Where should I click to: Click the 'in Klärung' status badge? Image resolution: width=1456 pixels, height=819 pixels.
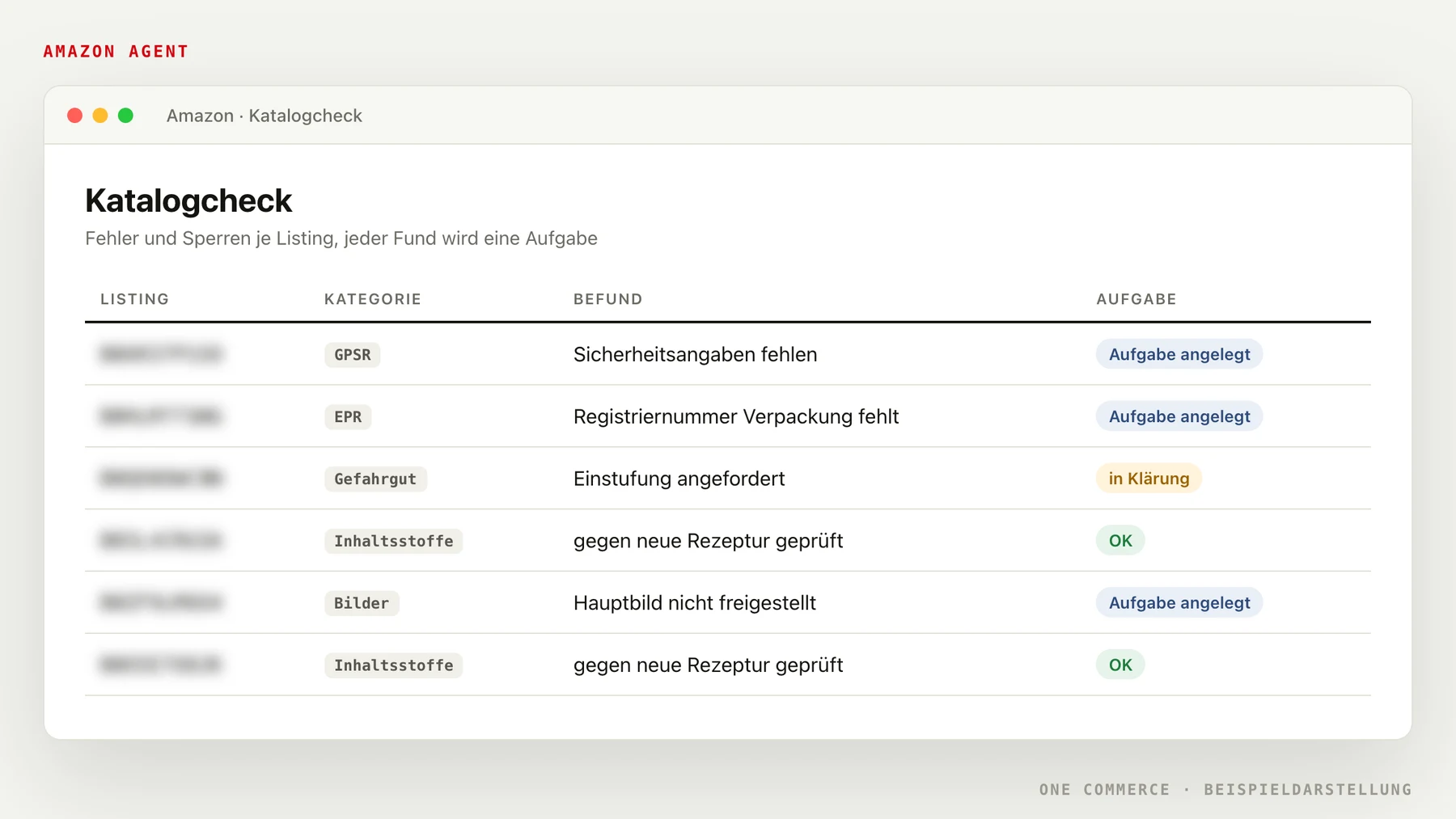(x=1149, y=479)
